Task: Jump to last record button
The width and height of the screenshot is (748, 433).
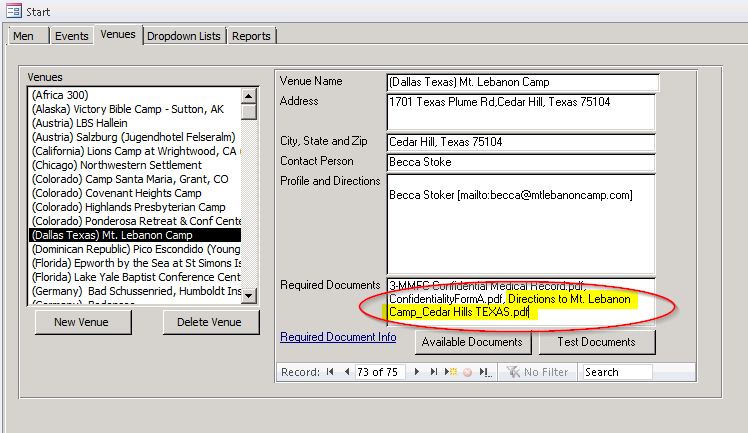Action: [x=433, y=372]
